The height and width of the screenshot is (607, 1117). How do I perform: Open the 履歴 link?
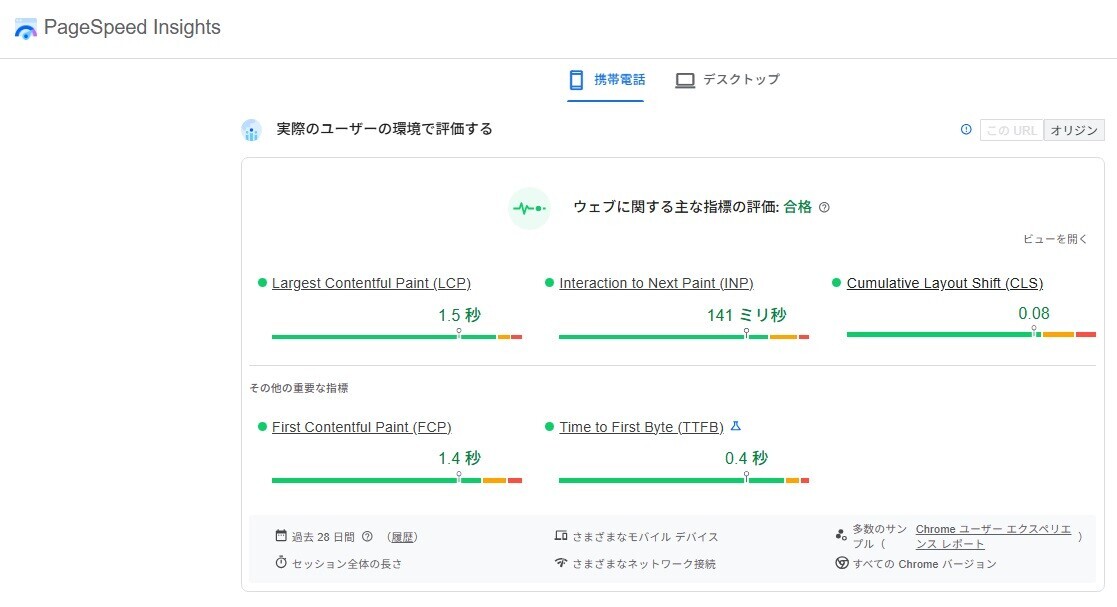coord(402,537)
